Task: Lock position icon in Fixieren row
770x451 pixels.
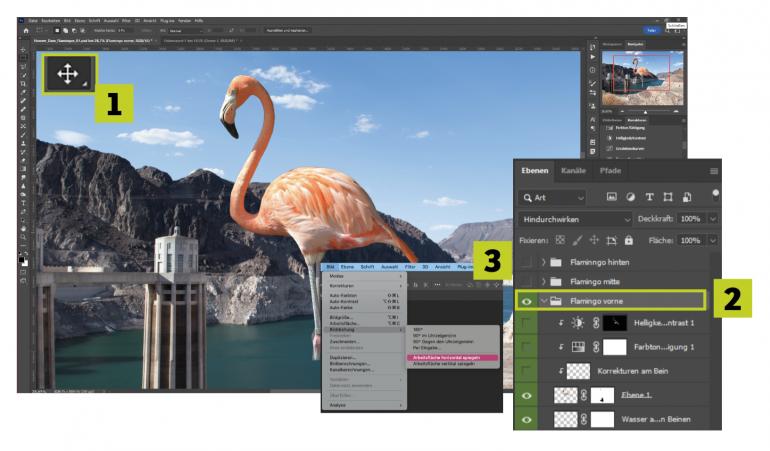Action: (x=594, y=240)
